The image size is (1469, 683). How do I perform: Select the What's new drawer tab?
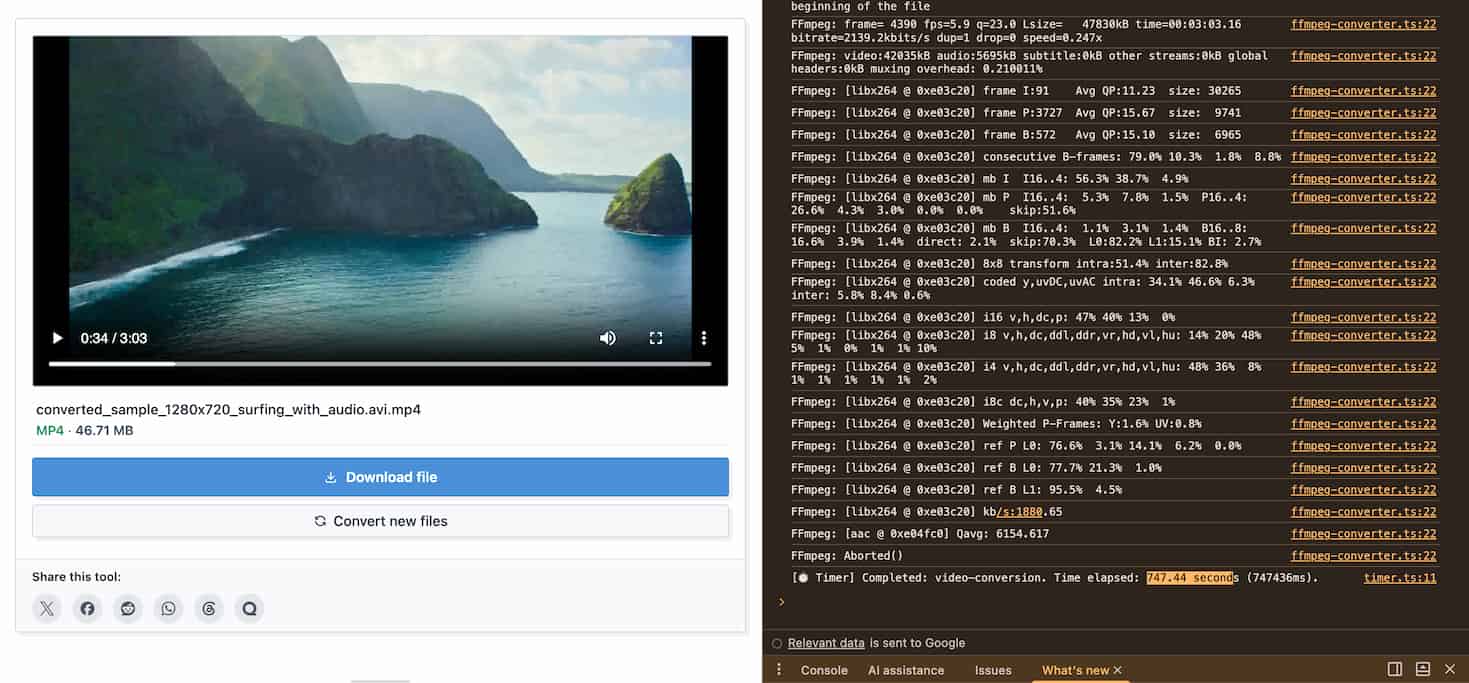1075,670
